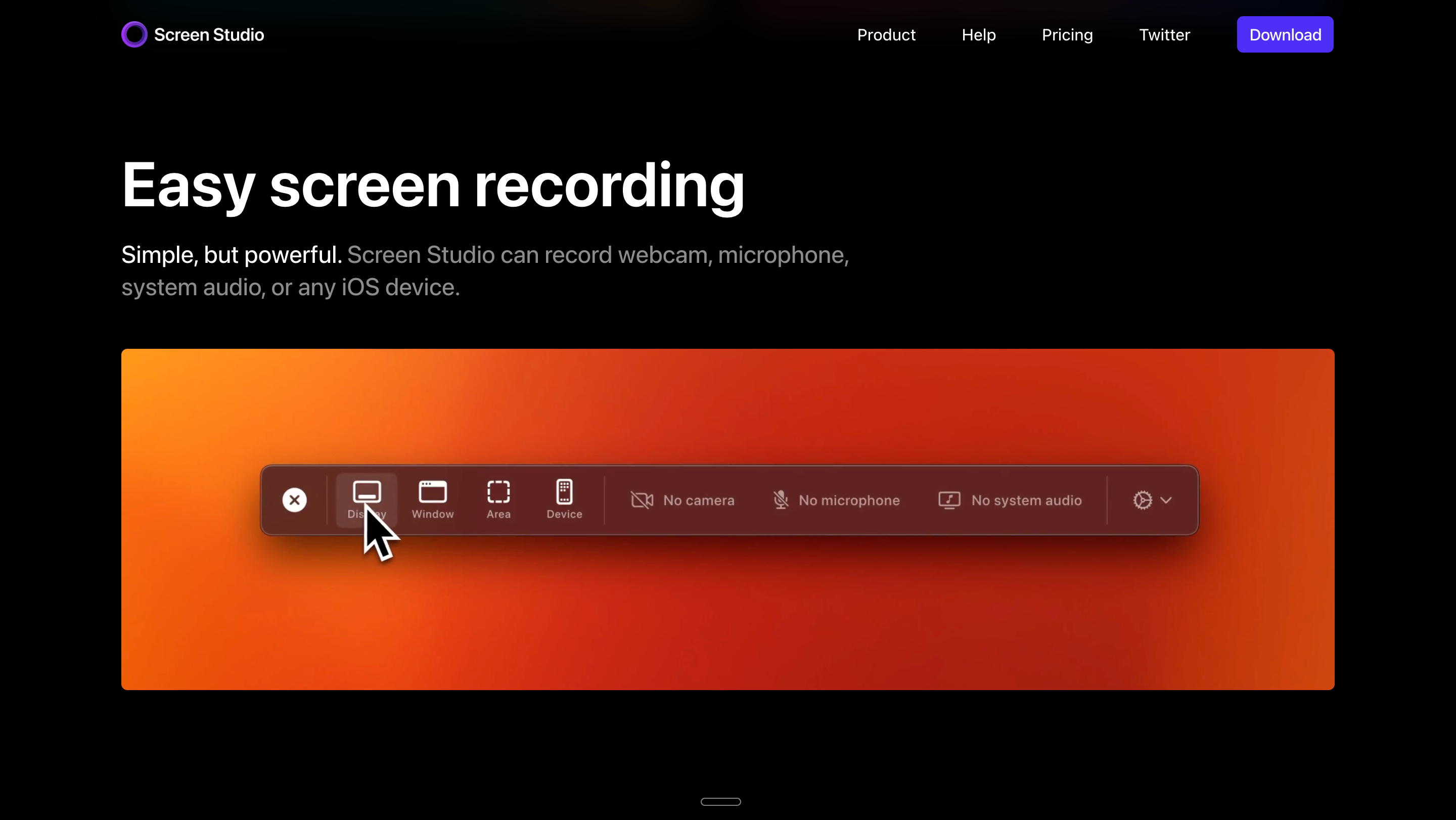The image size is (1456, 820).
Task: Select the Device recording mode icon
Action: (564, 492)
